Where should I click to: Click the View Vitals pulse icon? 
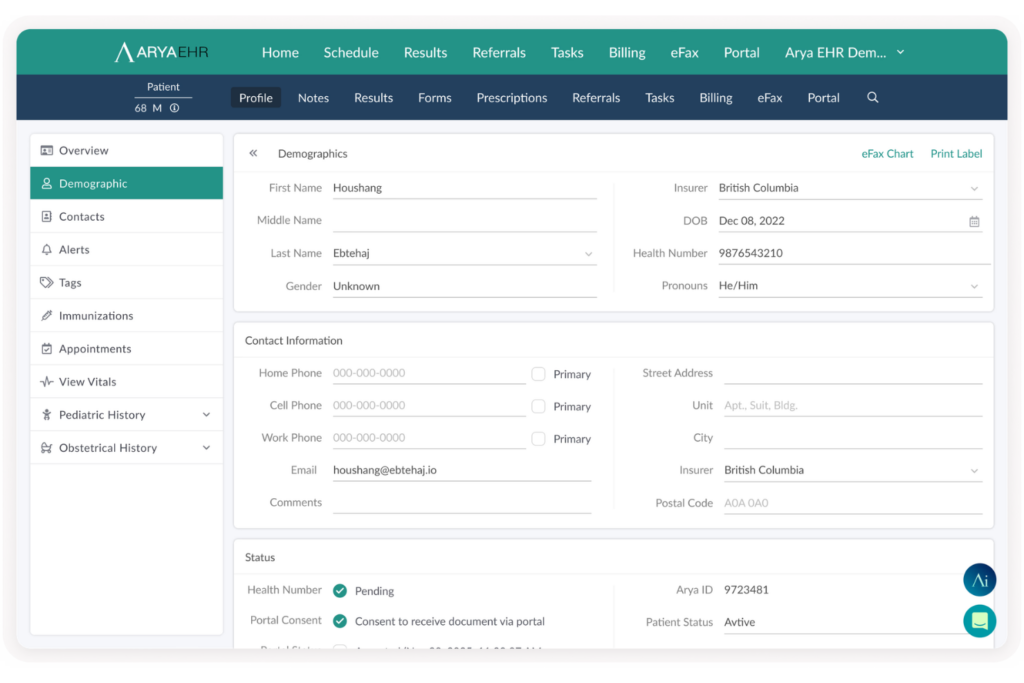click(x=46, y=381)
